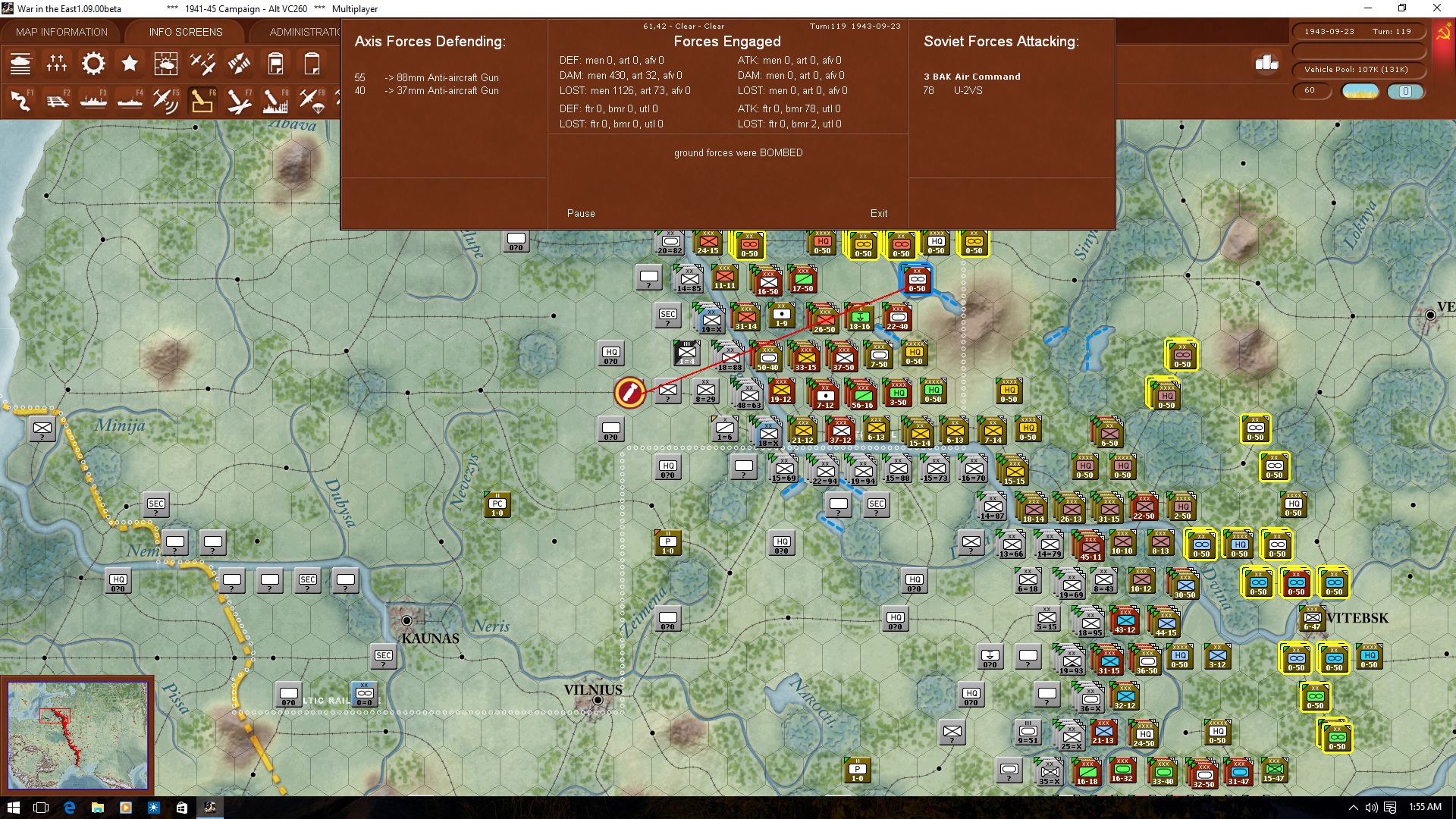Open the air doctrine planes icon

[x=202, y=64]
